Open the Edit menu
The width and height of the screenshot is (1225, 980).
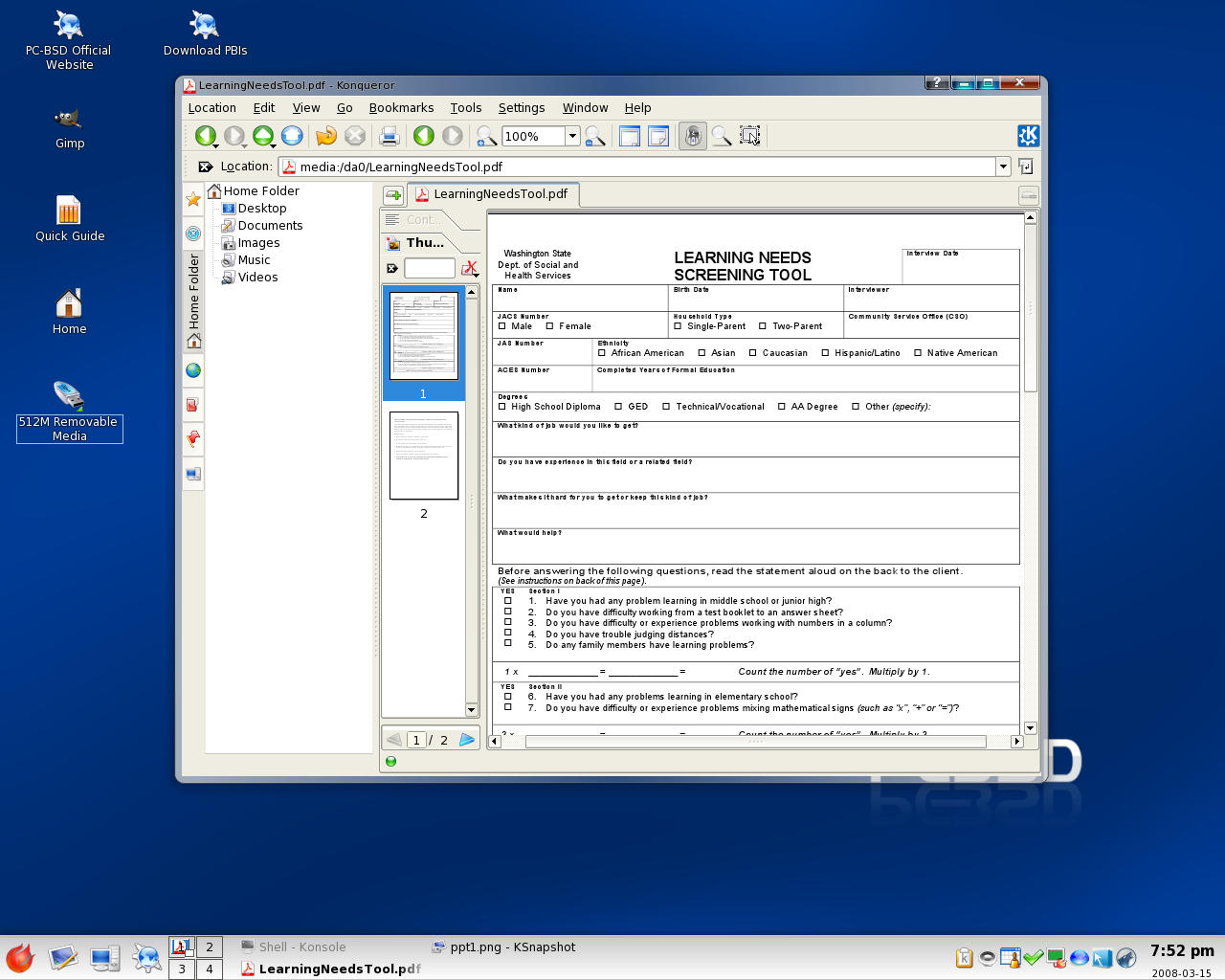click(264, 108)
